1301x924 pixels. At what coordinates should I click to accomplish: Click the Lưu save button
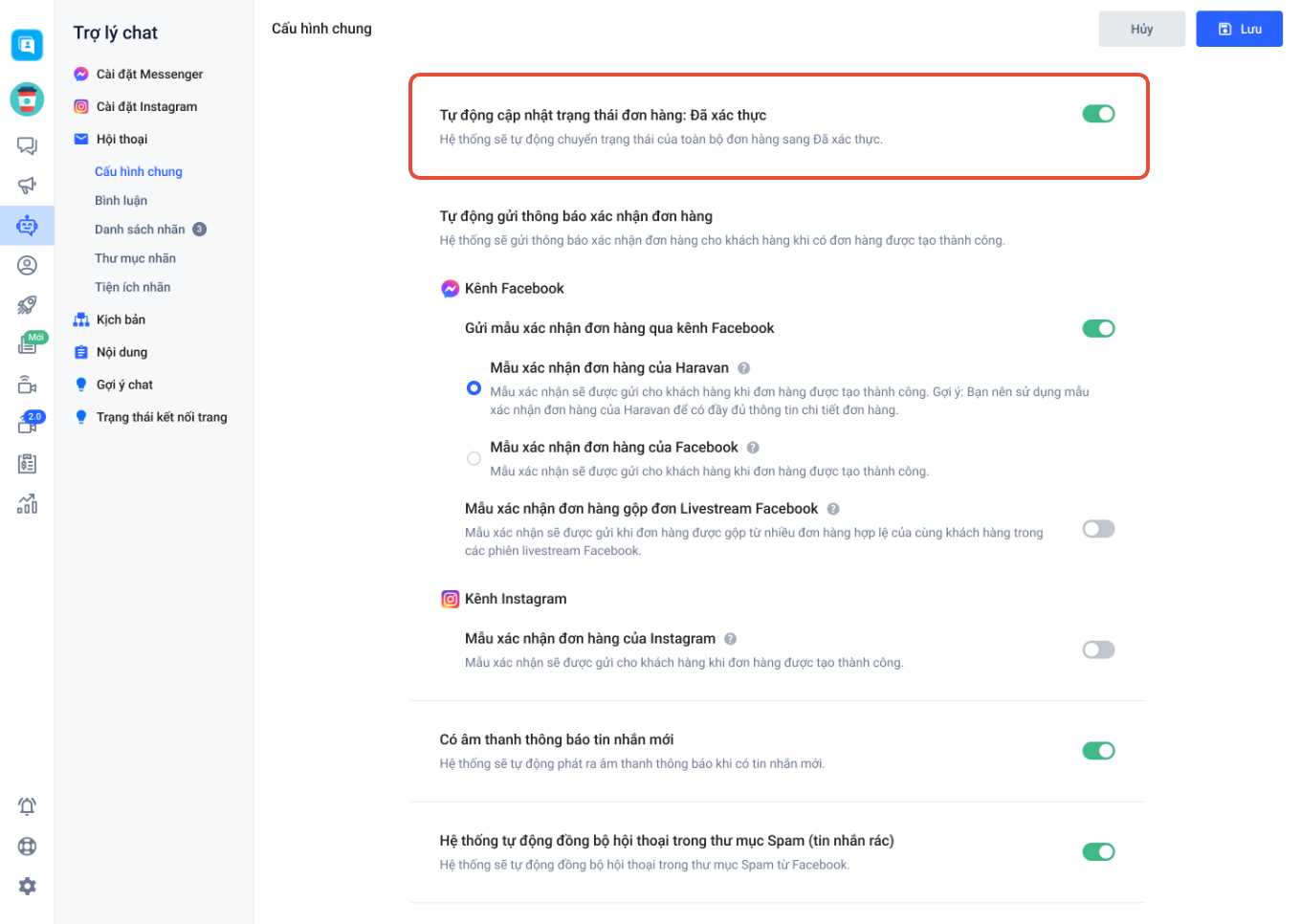[x=1239, y=29]
